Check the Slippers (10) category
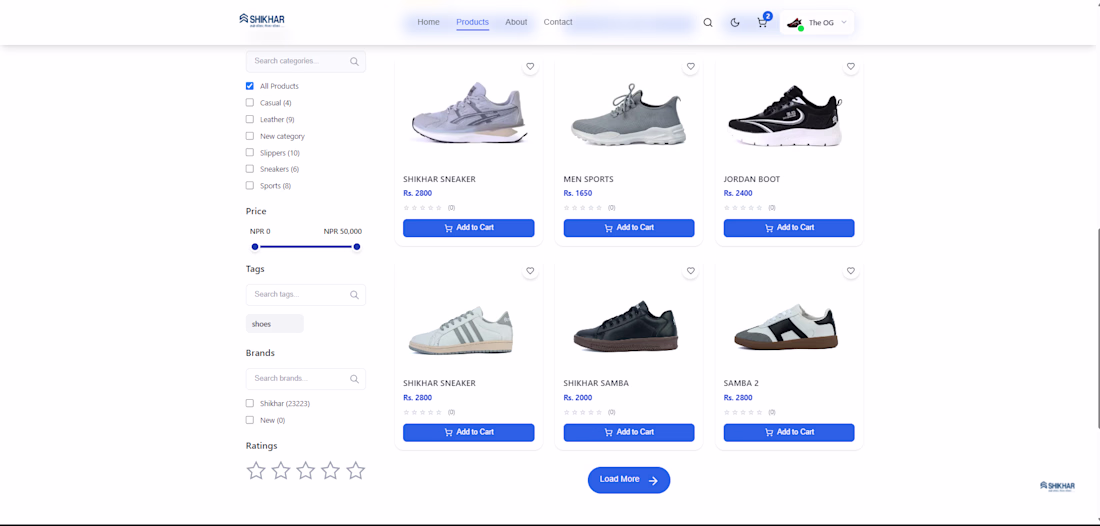Viewport: 1100px width, 526px height. tap(250, 152)
